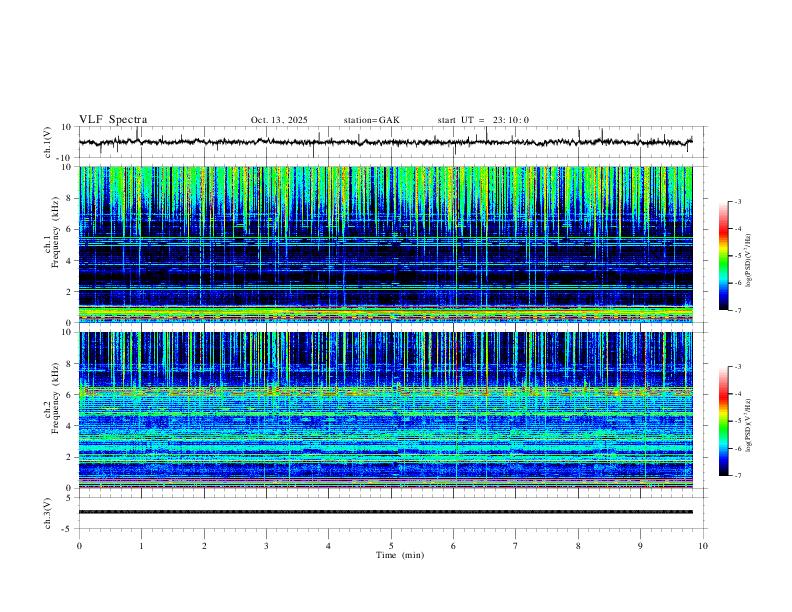Click the 5 tick on the ch.3(V) axis

69,498
